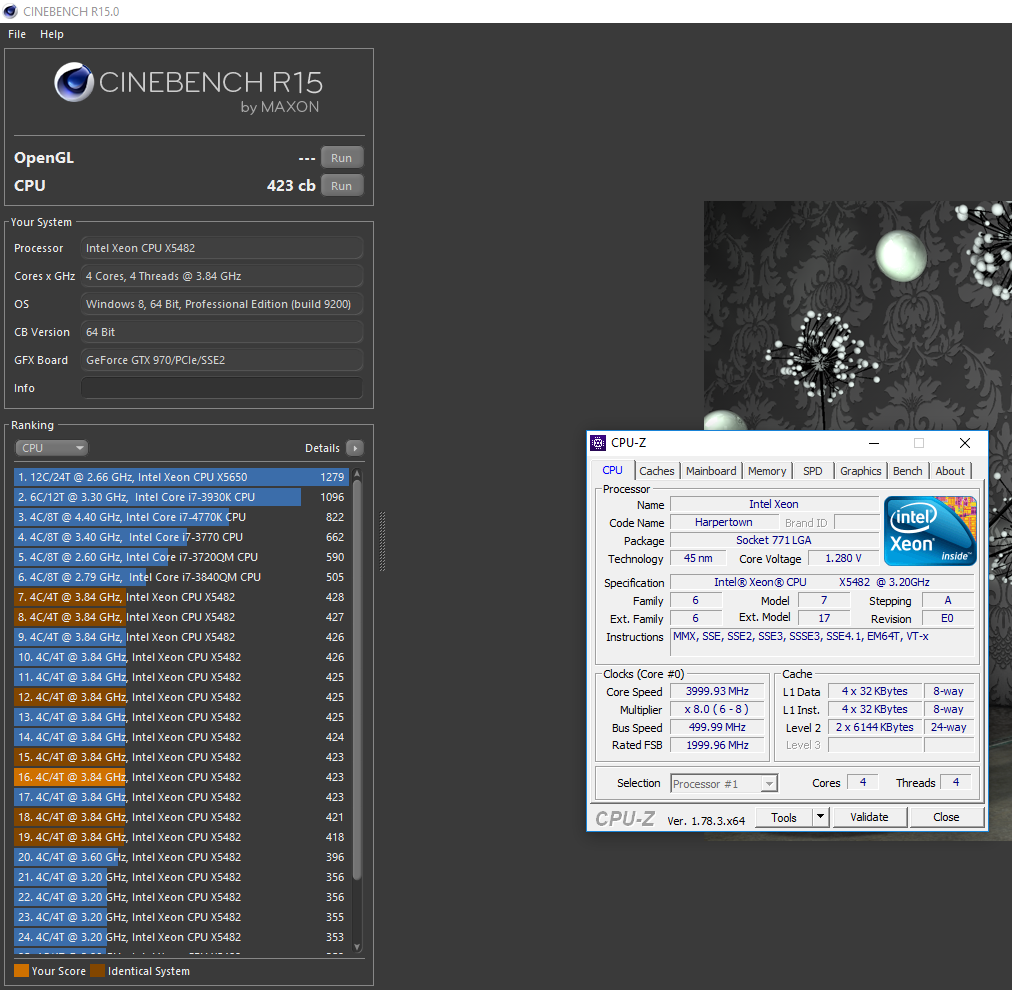1012x990 pixels.
Task: Click the CPU-Z title bar icon
Action: 598,443
